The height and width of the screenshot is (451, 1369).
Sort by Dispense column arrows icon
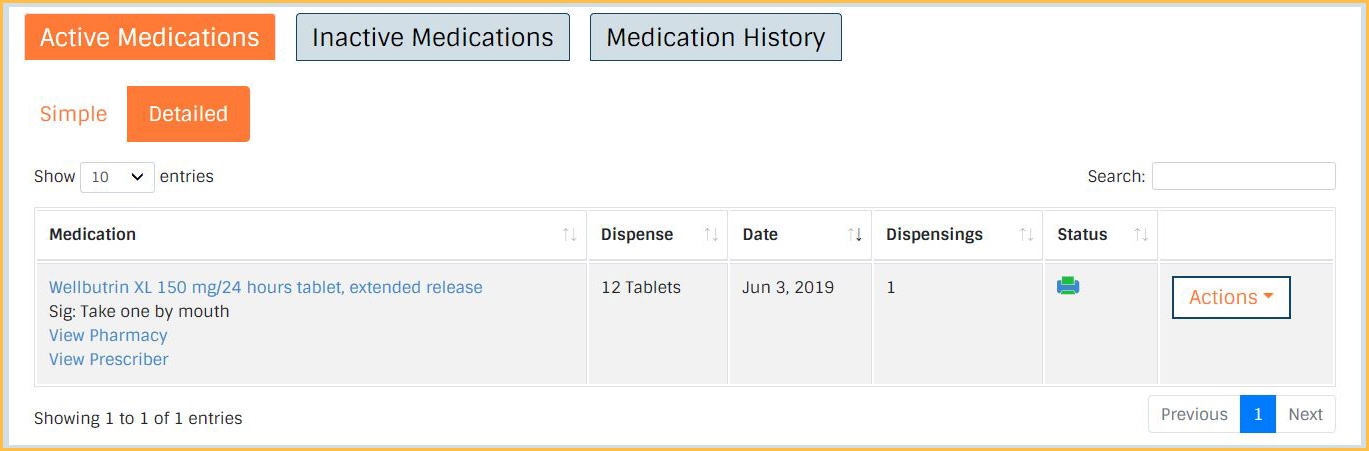point(711,235)
